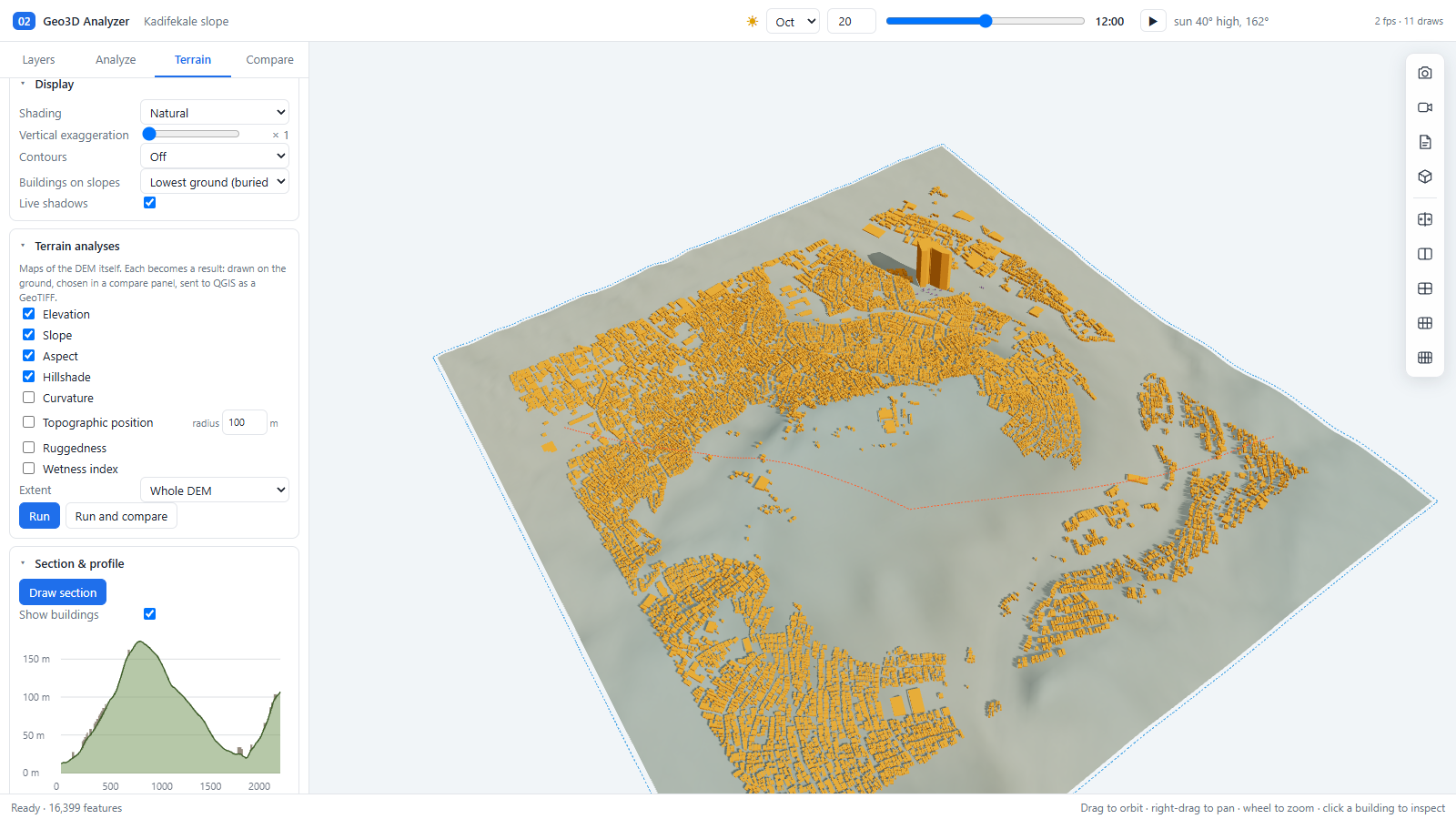Enable the Curvature analysis checkbox
The width and height of the screenshot is (1456, 819).
29,398
